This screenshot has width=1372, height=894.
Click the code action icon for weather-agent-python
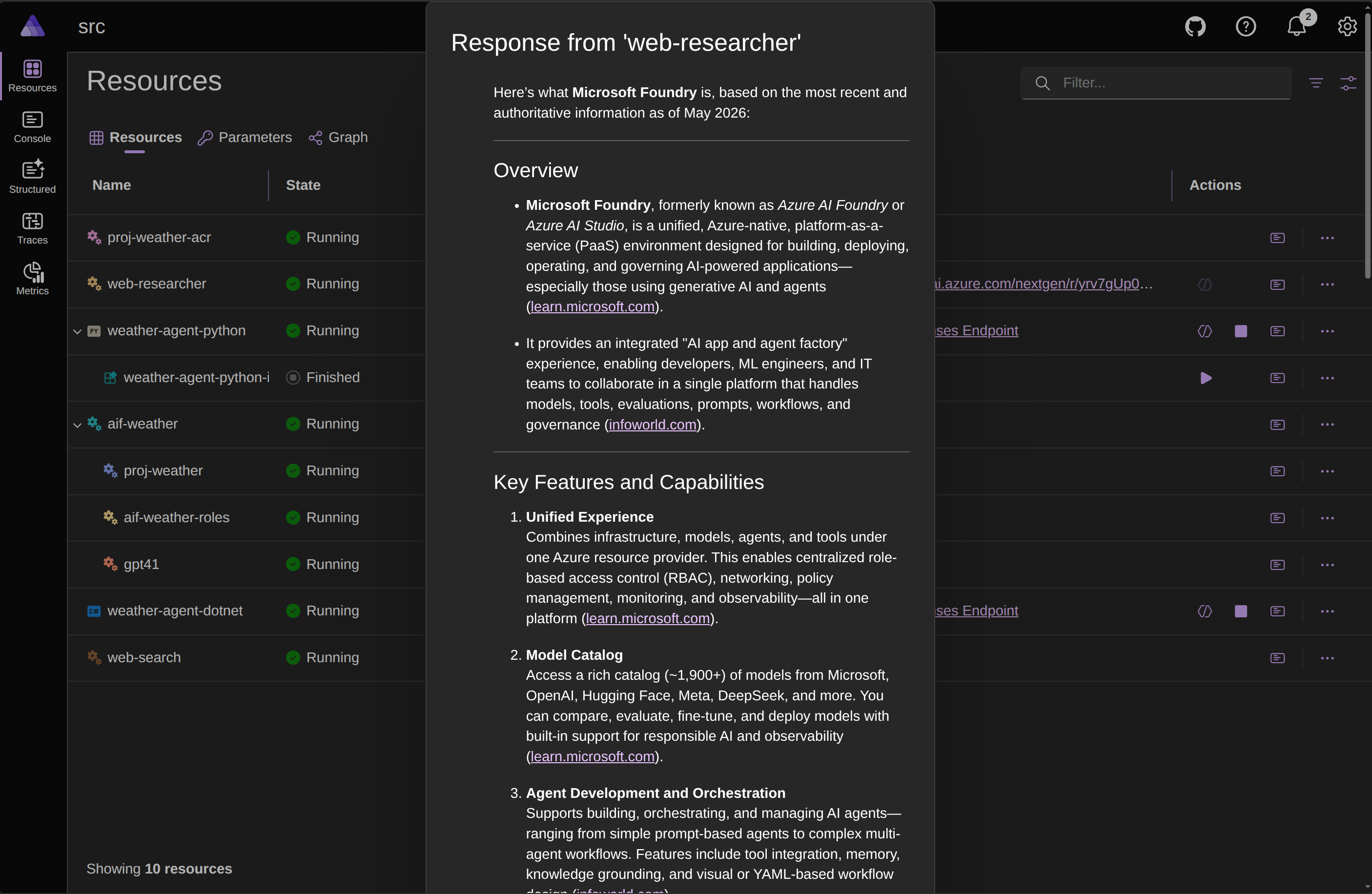1204,331
